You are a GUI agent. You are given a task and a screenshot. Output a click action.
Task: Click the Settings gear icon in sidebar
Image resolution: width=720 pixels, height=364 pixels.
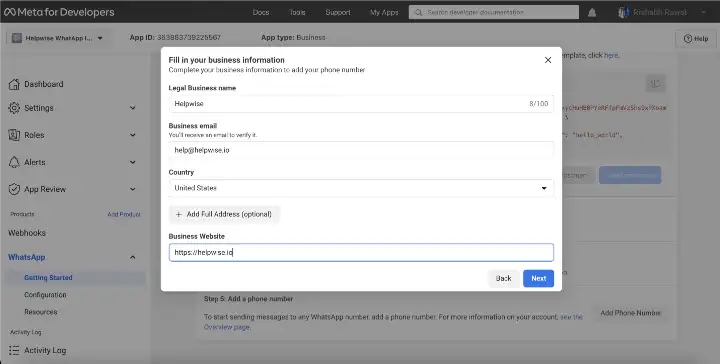(x=14, y=108)
